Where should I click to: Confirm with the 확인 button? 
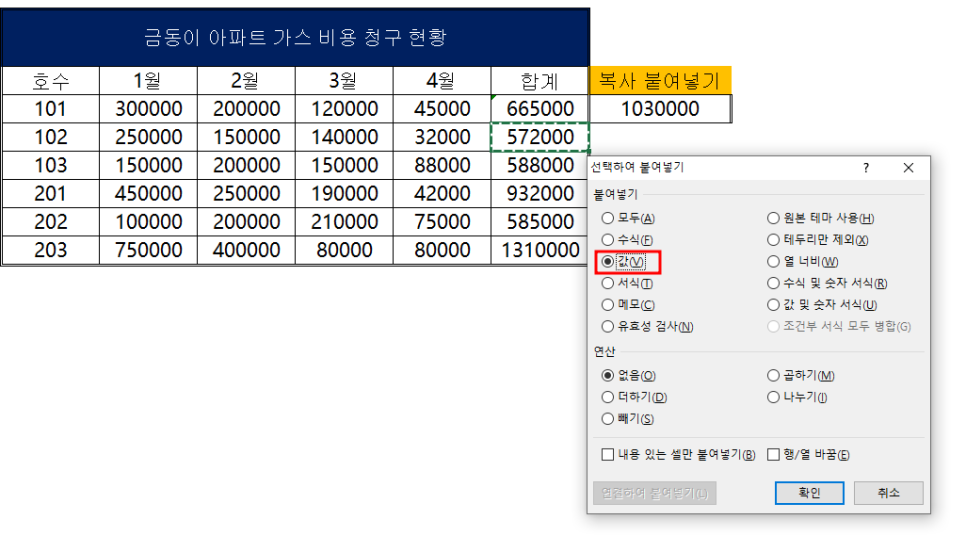pos(809,493)
